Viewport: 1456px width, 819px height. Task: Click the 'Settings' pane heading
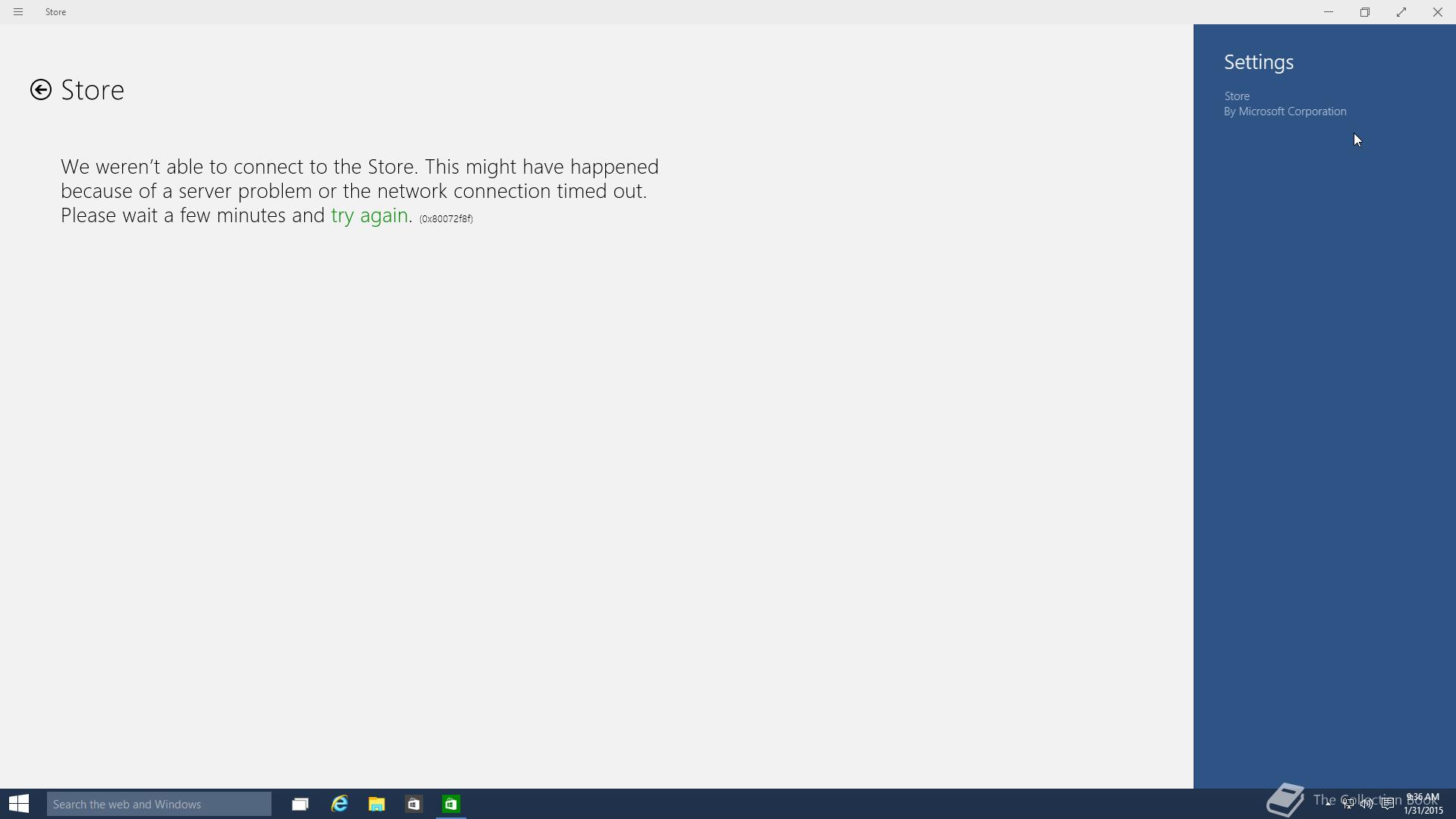[1259, 62]
